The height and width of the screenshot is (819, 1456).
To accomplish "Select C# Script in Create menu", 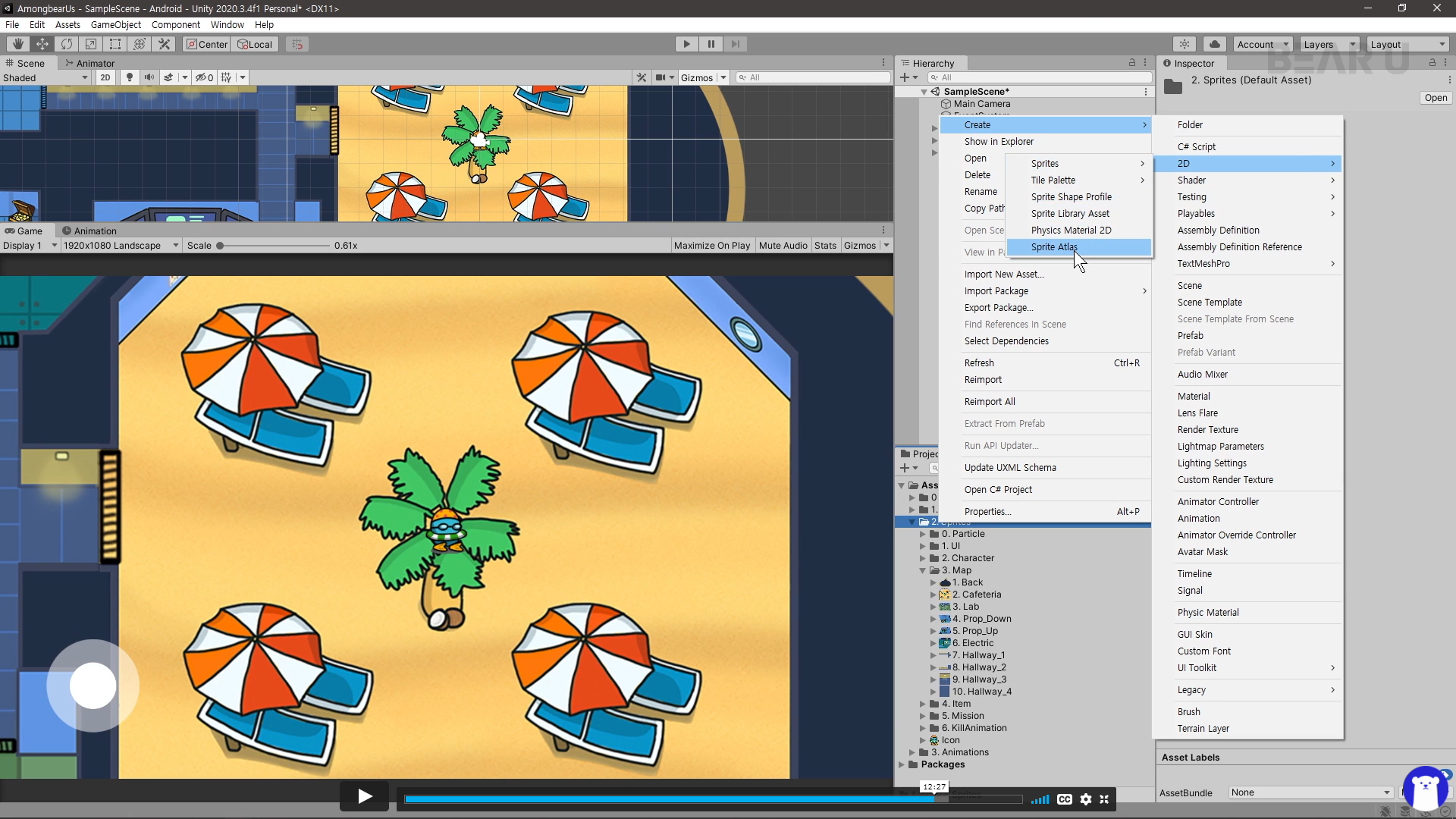I will pyautogui.click(x=1248, y=146).
